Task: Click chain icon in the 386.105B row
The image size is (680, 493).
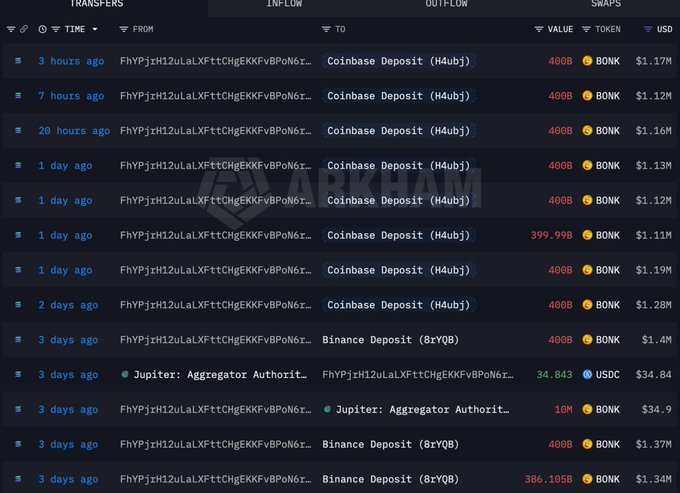Action: tap(18, 479)
